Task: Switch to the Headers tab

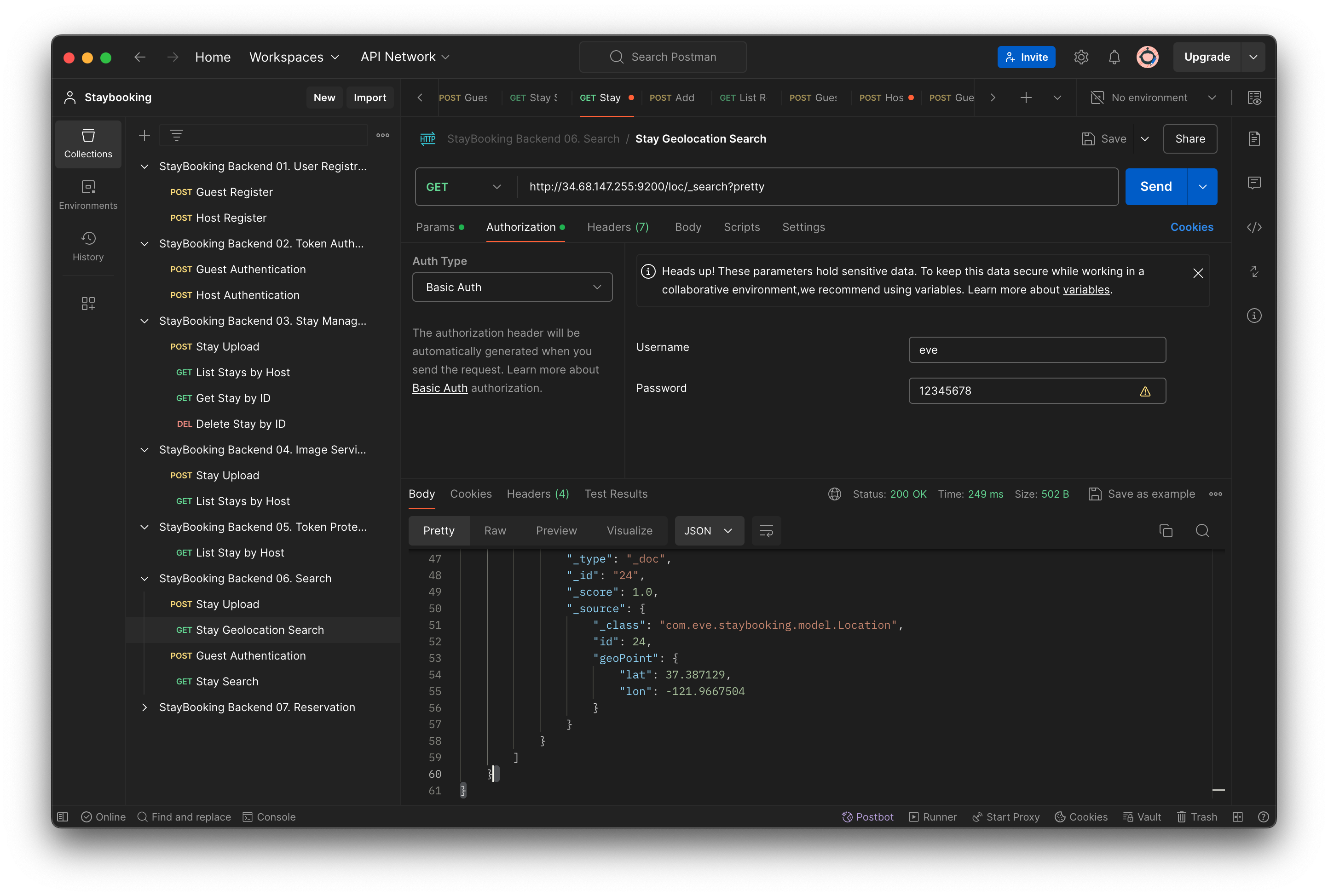Action: pos(618,226)
